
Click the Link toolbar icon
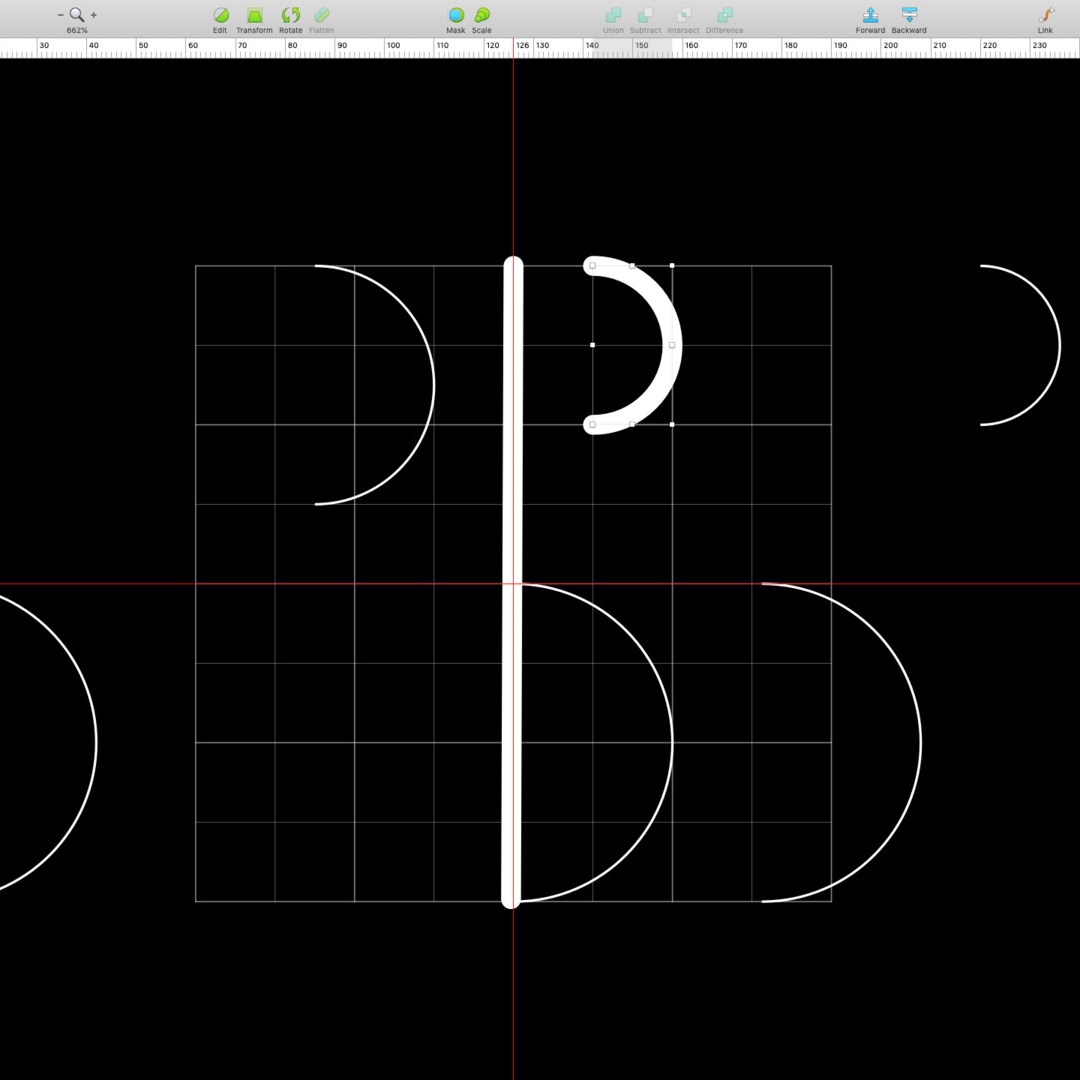click(1045, 15)
